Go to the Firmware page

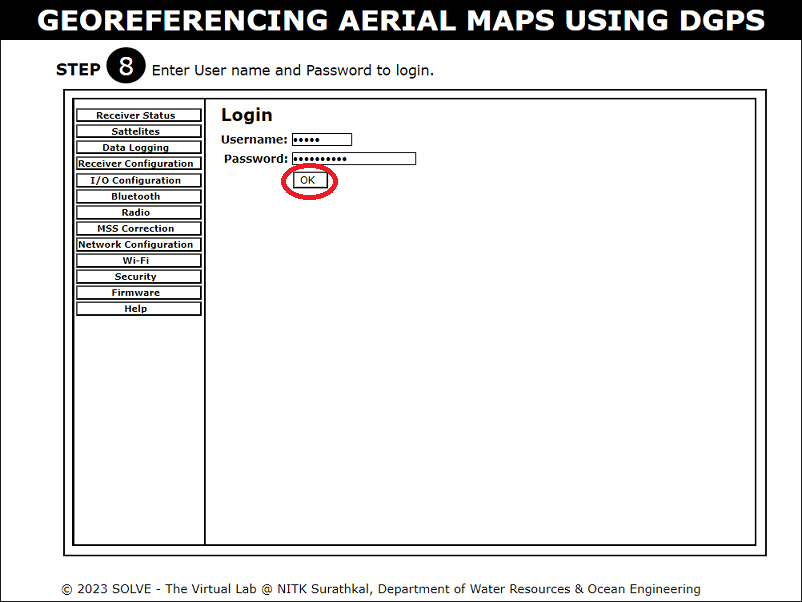tap(138, 293)
